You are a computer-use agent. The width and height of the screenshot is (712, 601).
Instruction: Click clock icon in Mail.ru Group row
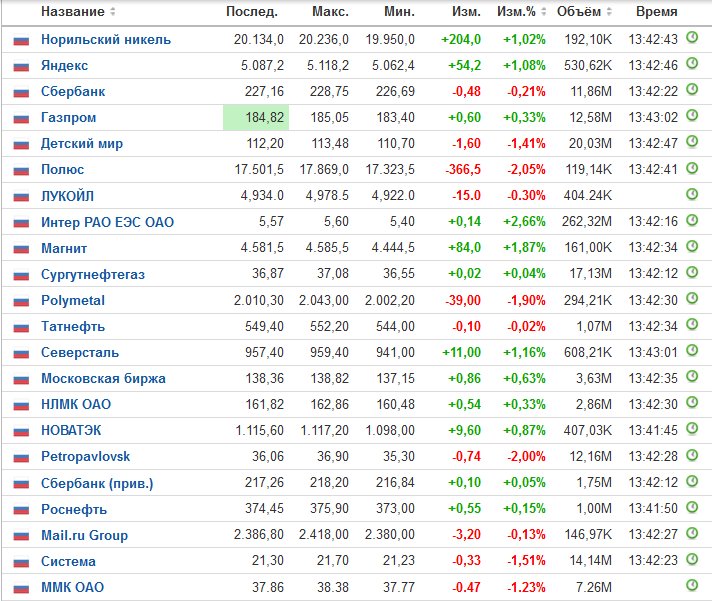tap(692, 532)
